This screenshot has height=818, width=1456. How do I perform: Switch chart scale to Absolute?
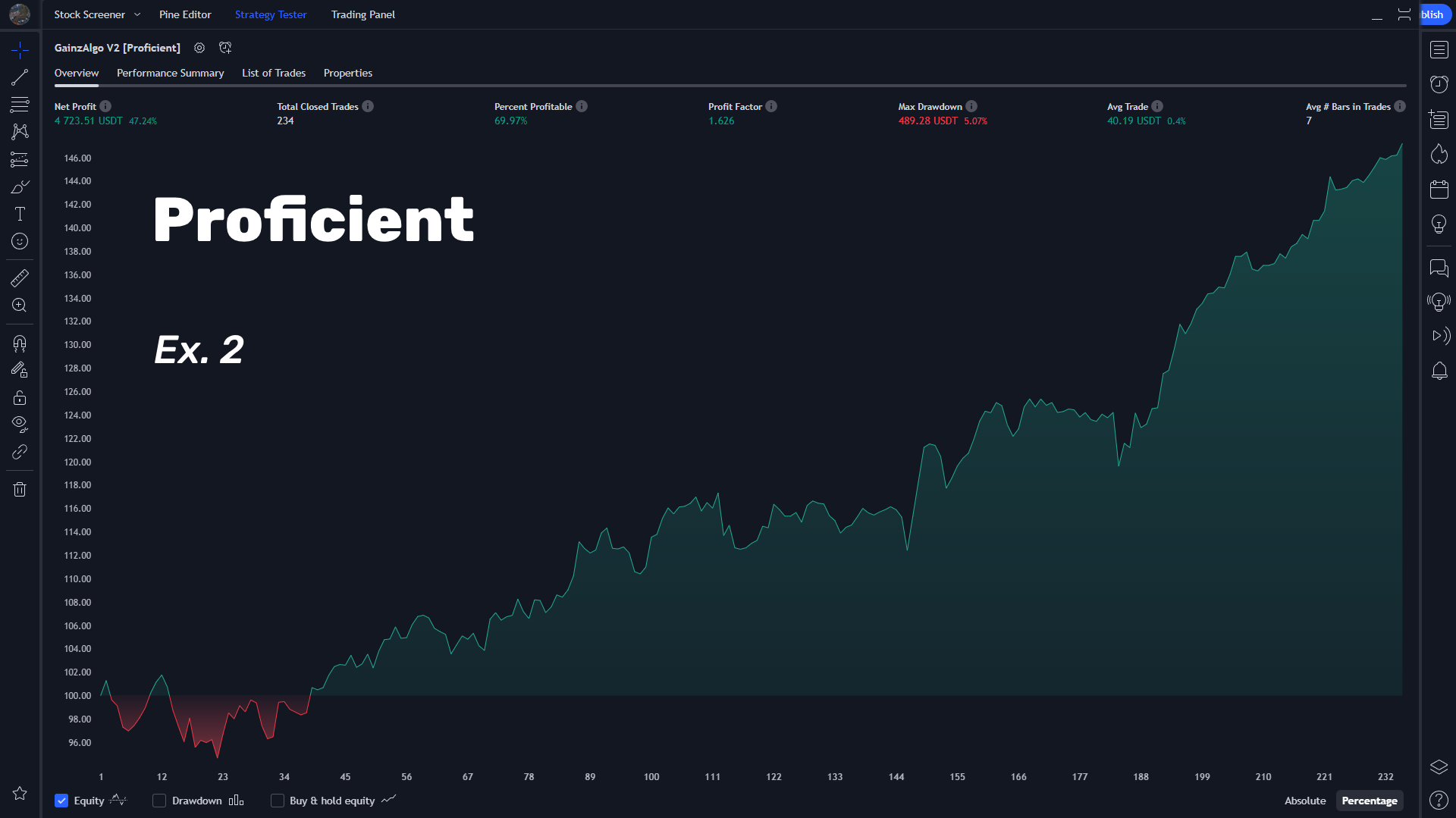click(1304, 801)
